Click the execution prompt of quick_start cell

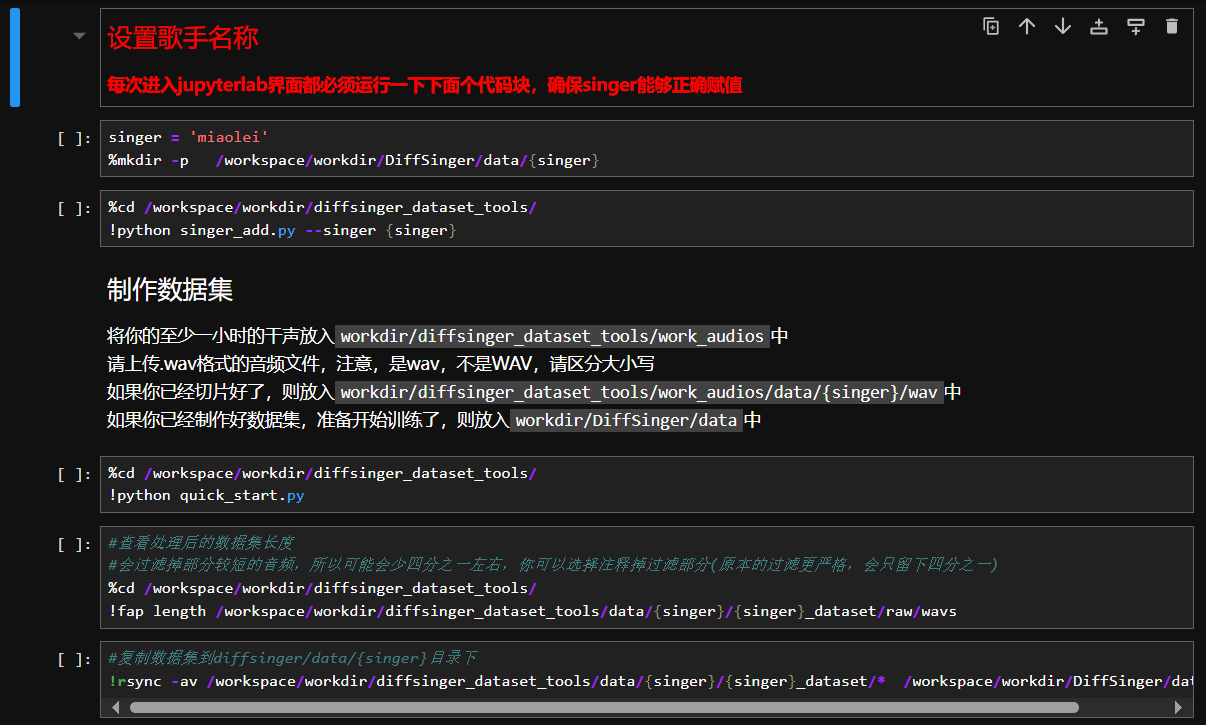click(x=75, y=474)
